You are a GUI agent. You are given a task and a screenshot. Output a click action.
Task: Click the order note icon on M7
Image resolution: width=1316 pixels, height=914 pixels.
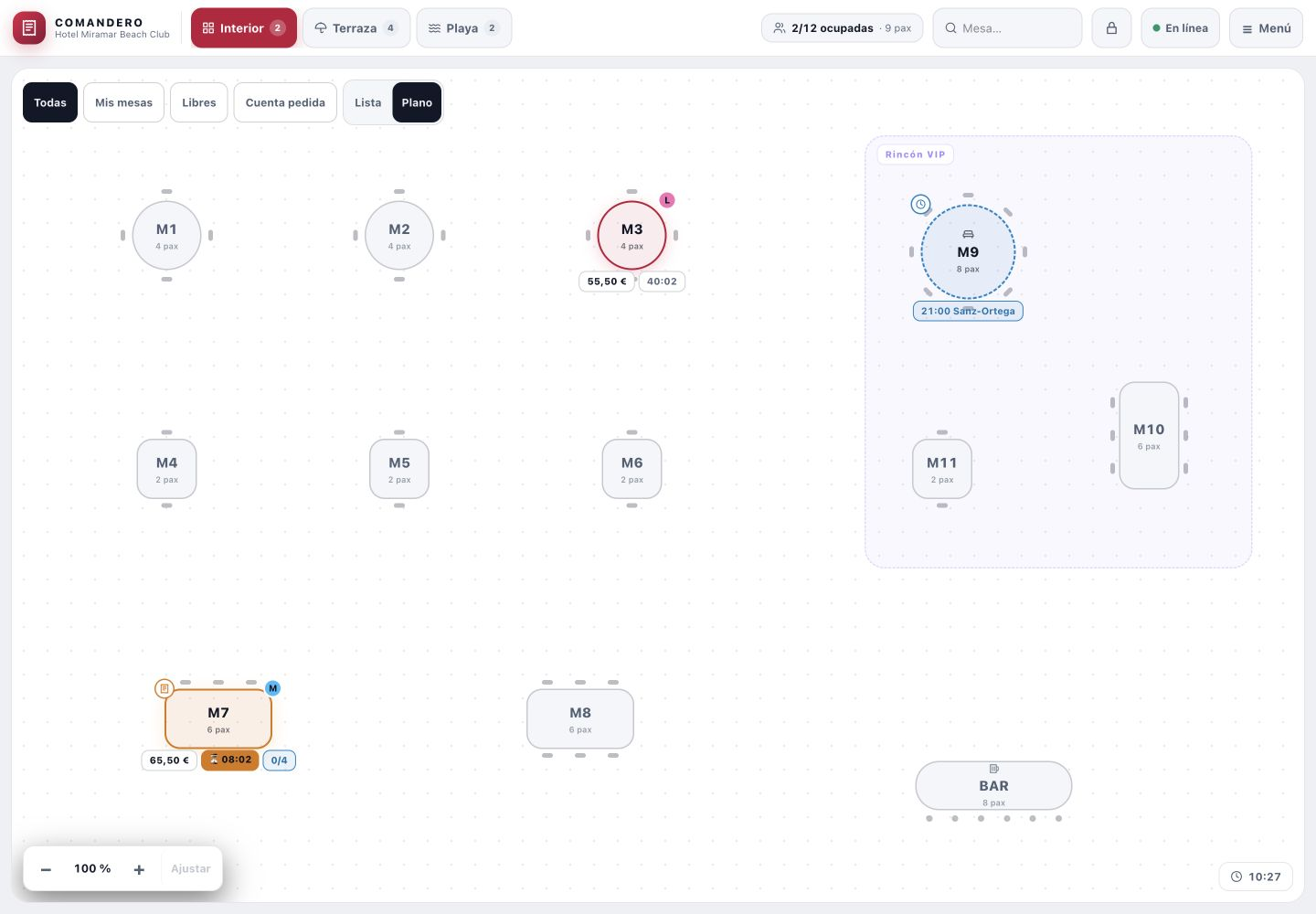point(164,688)
